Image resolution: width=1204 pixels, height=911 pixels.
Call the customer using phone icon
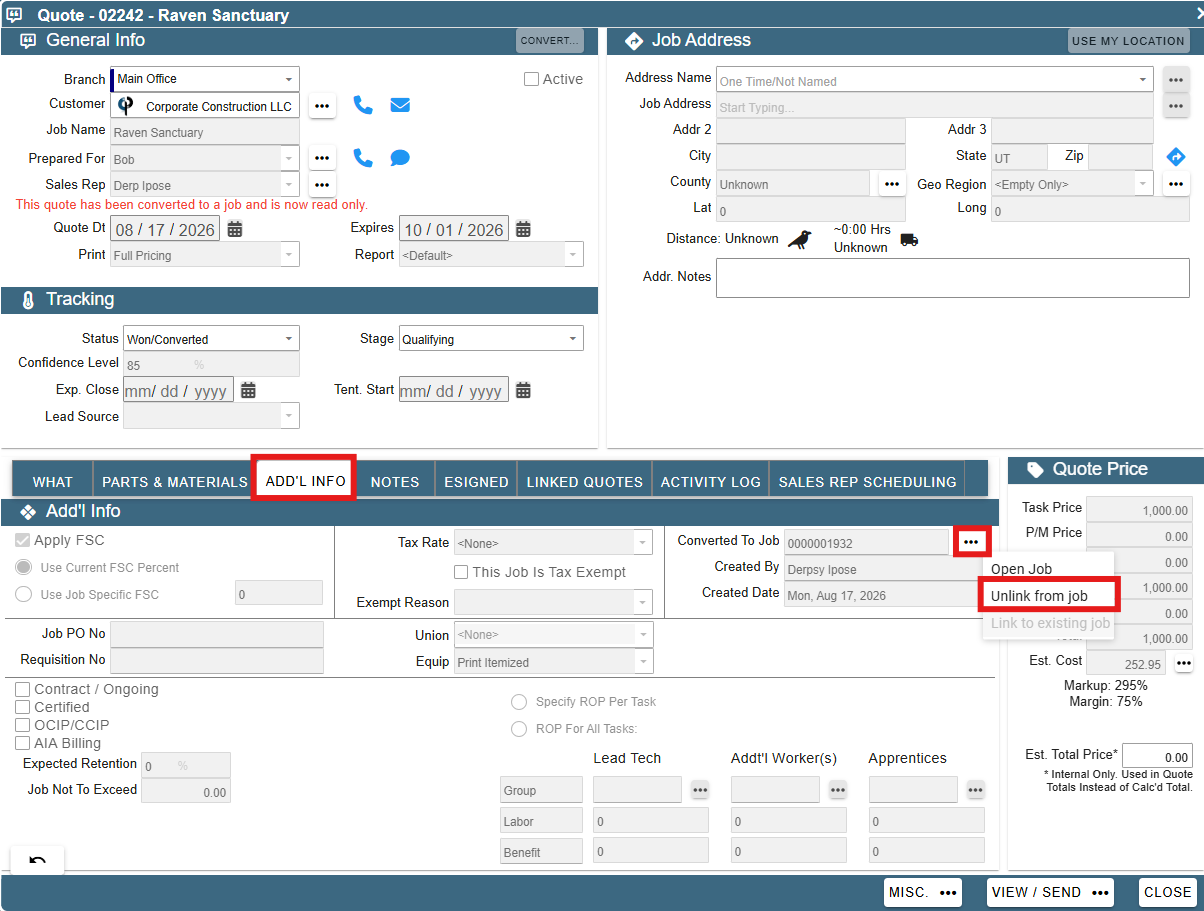363,105
